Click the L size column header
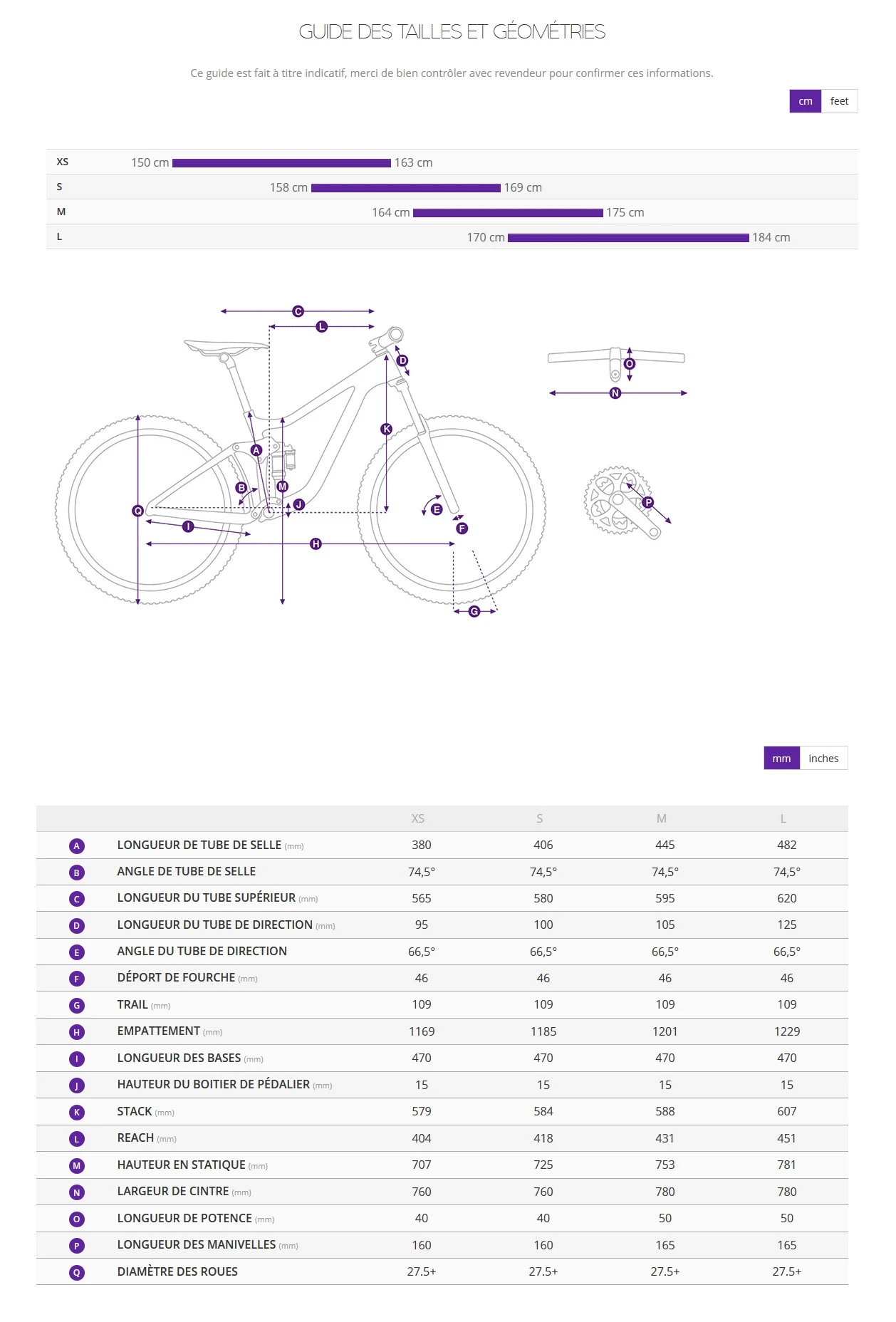 click(x=783, y=819)
